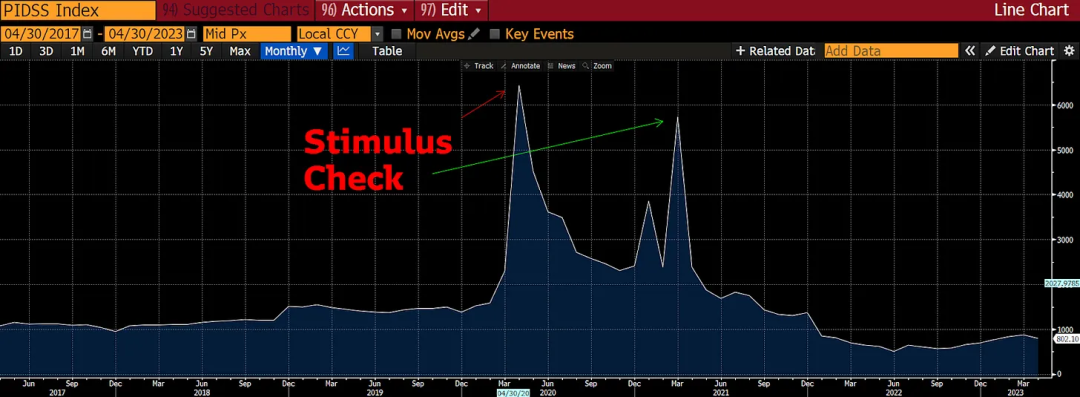Screen dimensions: 1080x397
Task: Enable the Key Events checkbox
Action: [x=495, y=34]
